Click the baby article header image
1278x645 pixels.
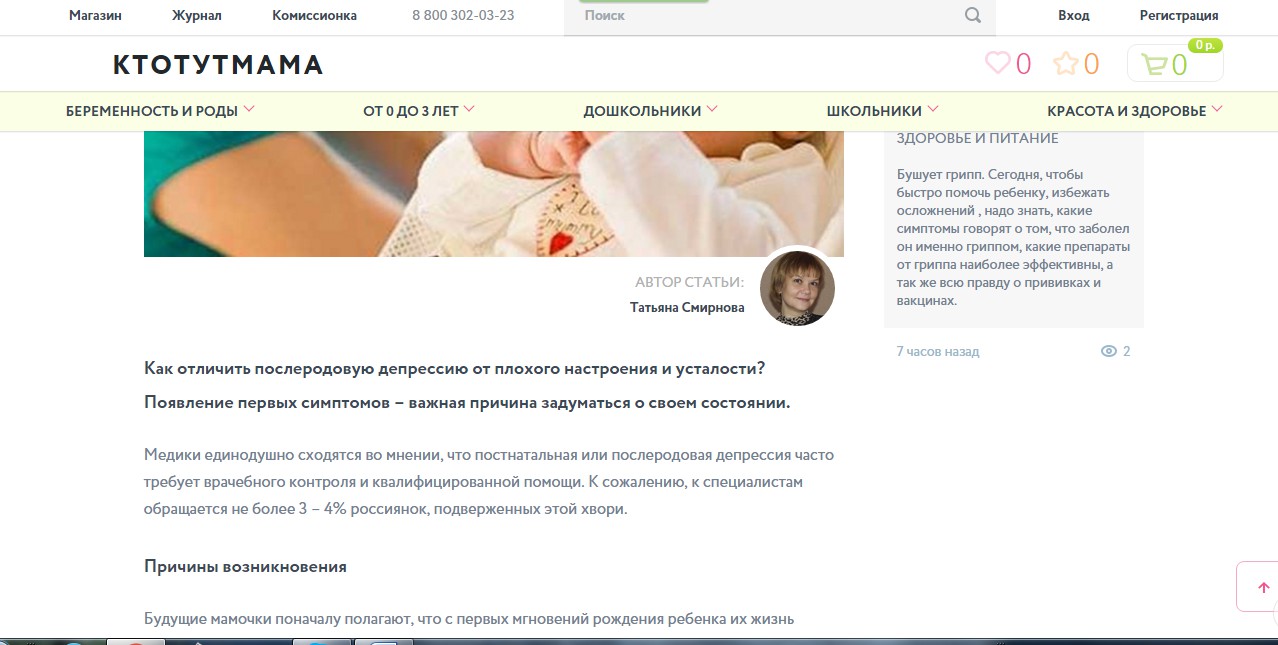click(x=494, y=194)
